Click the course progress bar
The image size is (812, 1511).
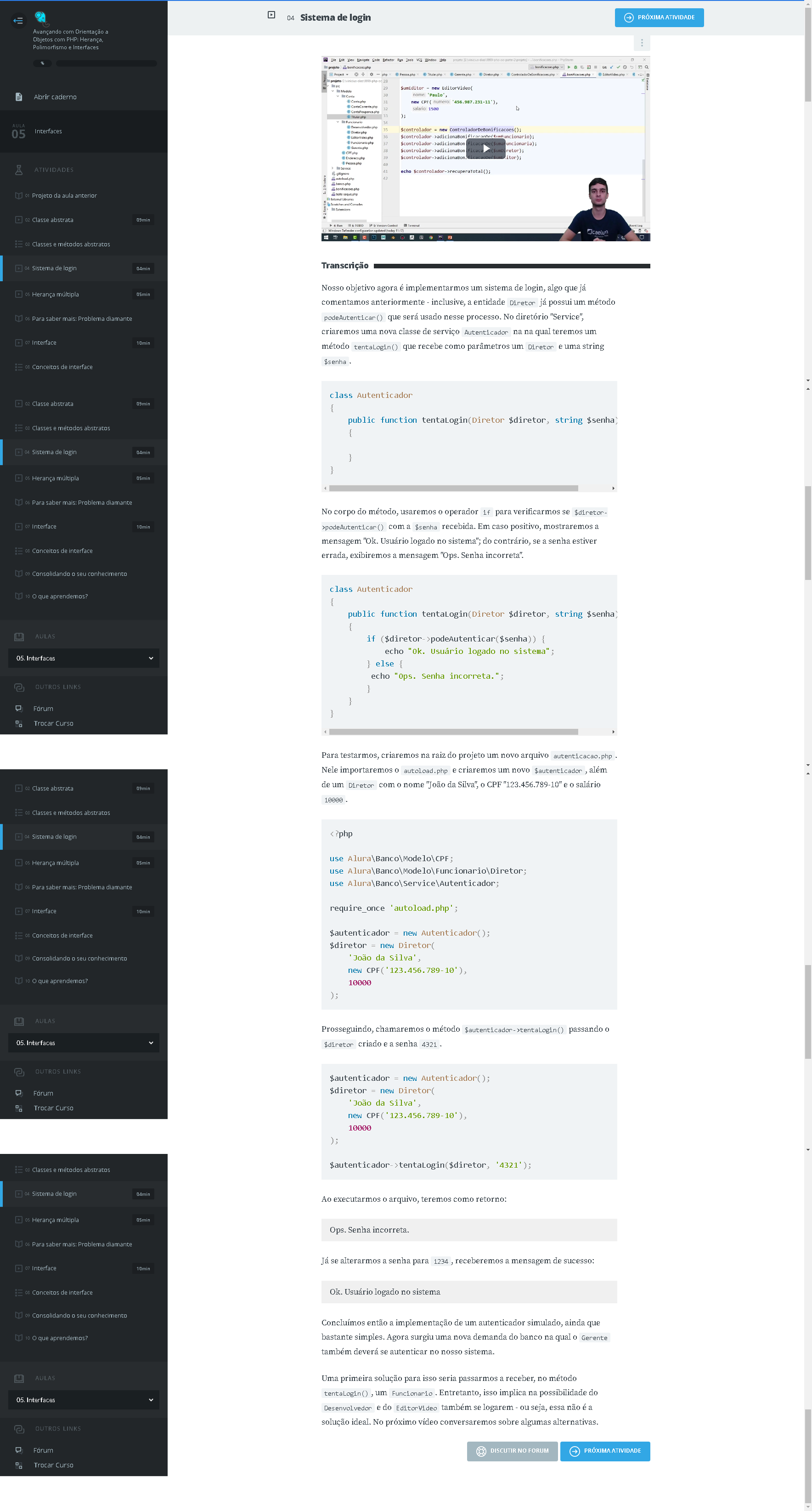(106, 63)
